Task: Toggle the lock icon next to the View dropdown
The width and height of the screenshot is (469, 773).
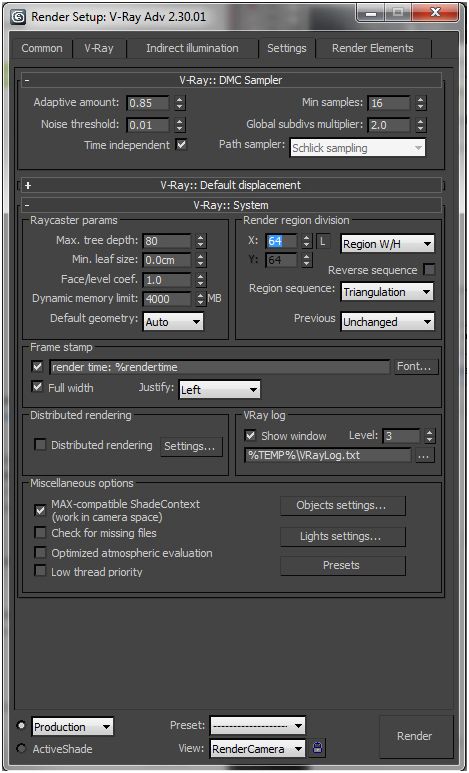Action: tap(317, 748)
